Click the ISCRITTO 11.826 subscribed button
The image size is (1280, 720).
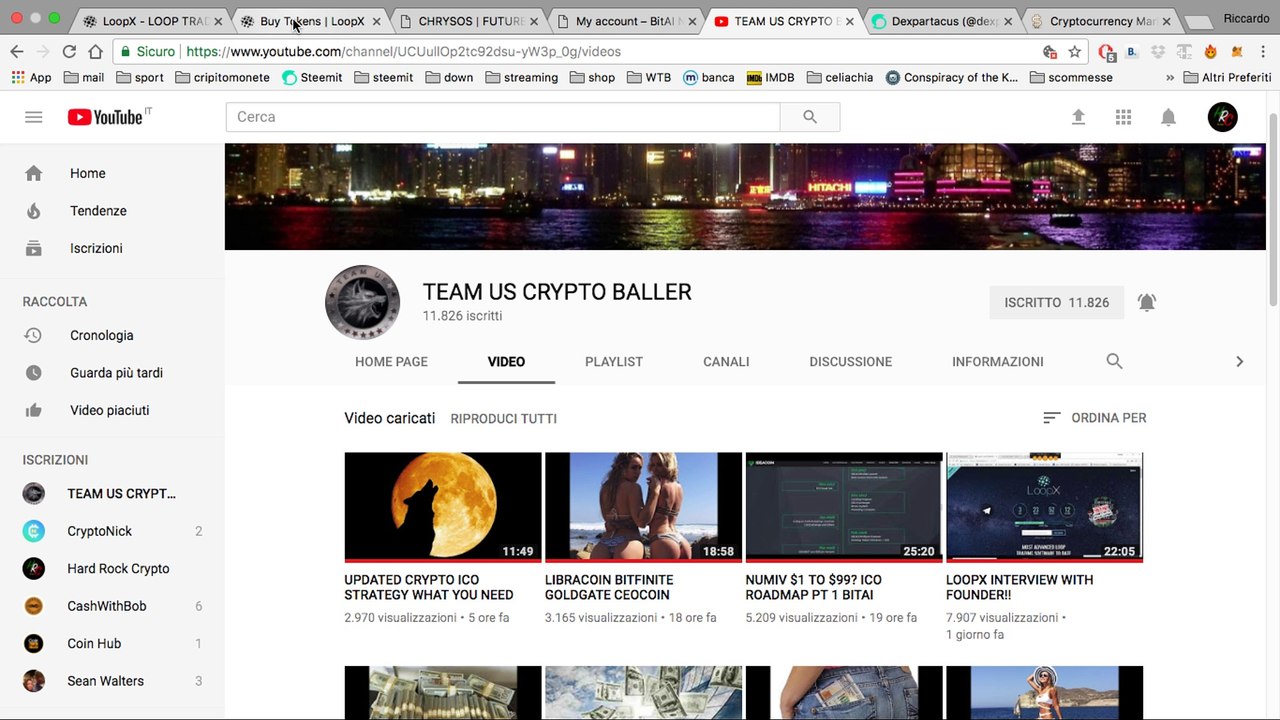[1057, 302]
